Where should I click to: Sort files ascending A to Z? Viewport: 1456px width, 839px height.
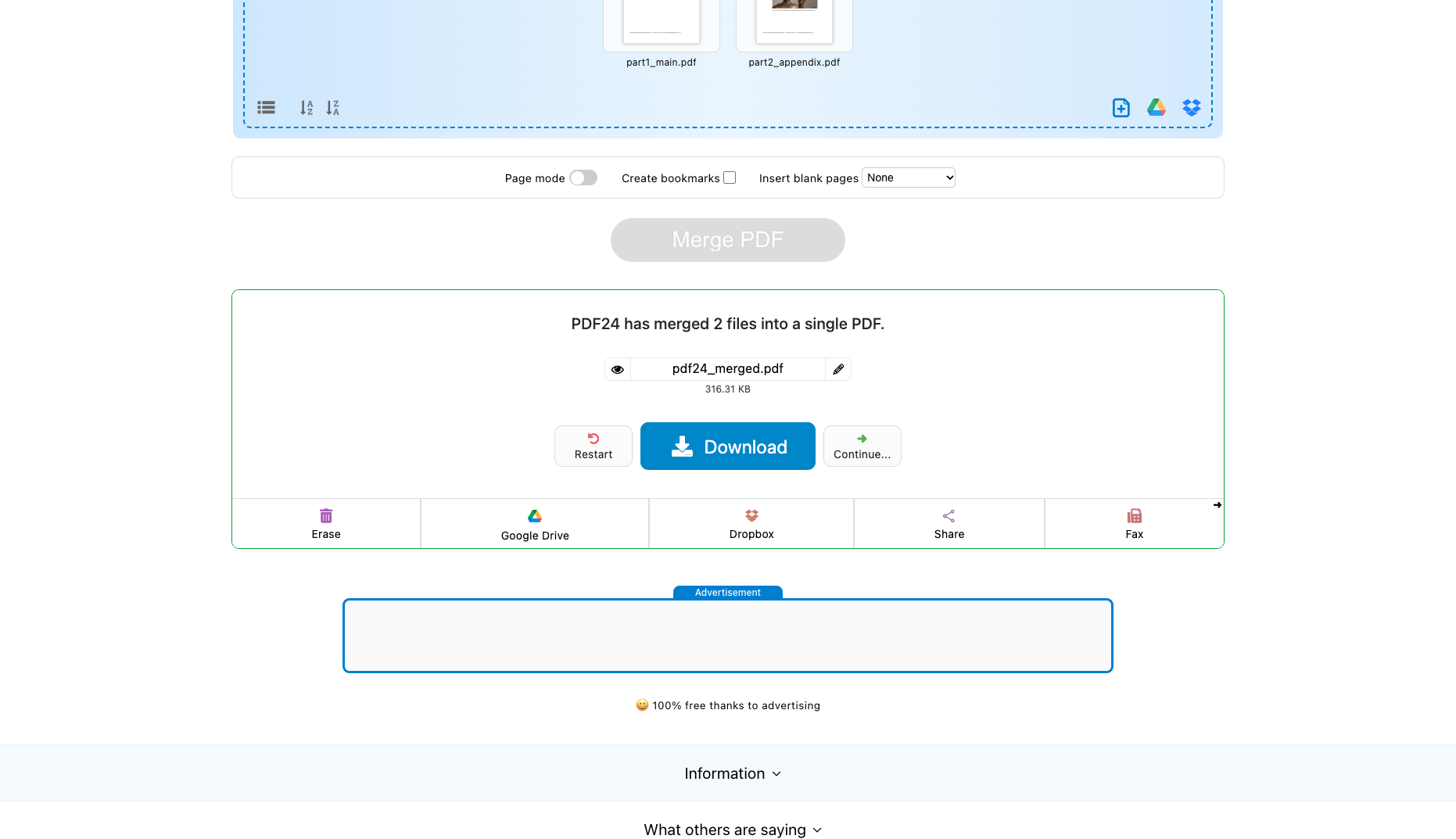pyautogui.click(x=307, y=108)
